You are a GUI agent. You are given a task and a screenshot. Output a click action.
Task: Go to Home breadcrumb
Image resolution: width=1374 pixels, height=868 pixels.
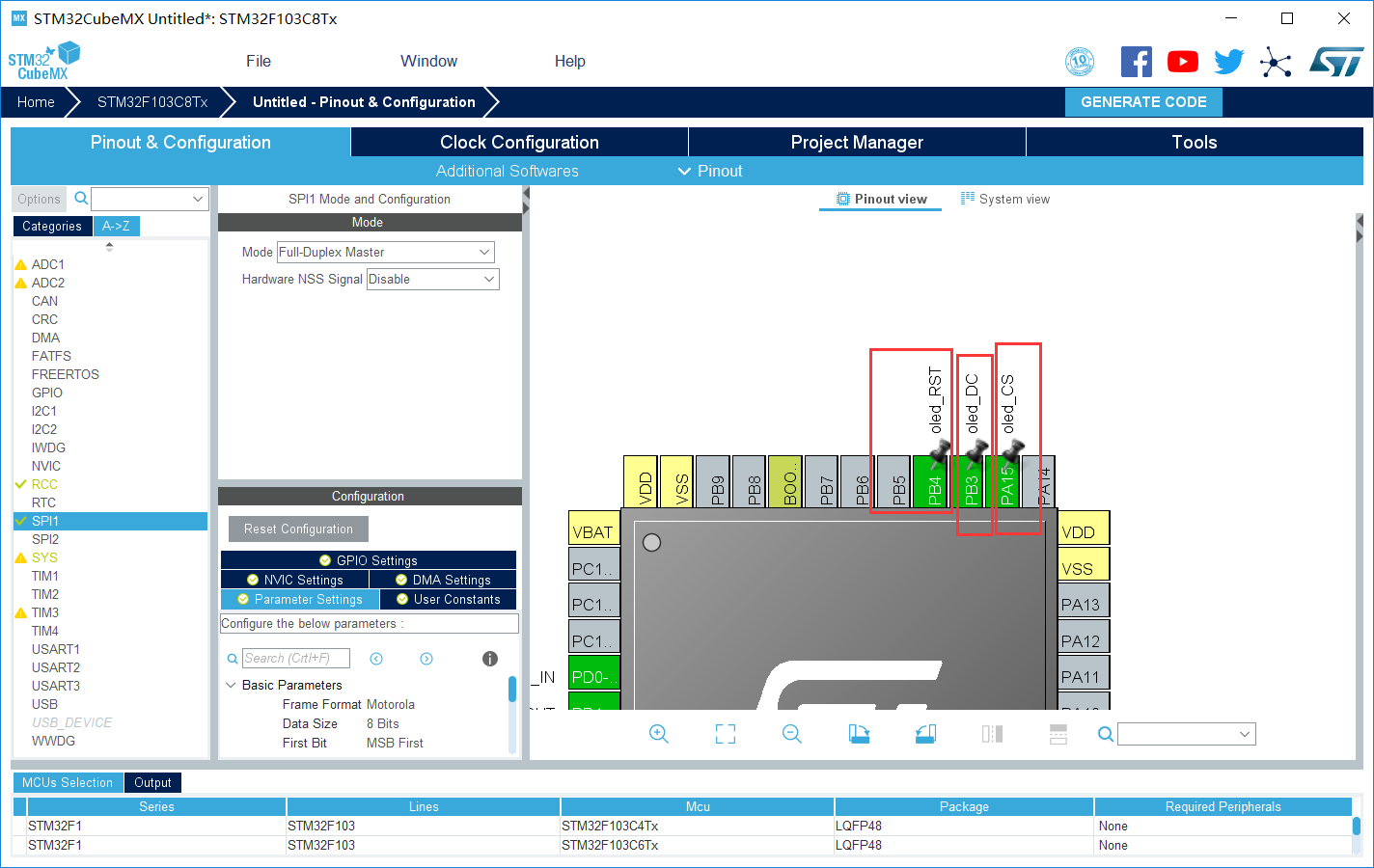point(36,102)
